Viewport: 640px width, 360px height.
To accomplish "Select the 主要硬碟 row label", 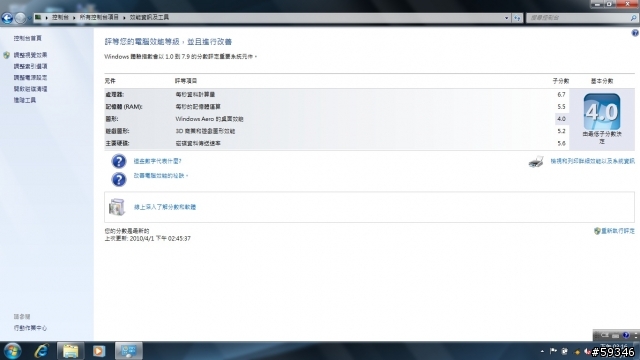I will point(117,143).
